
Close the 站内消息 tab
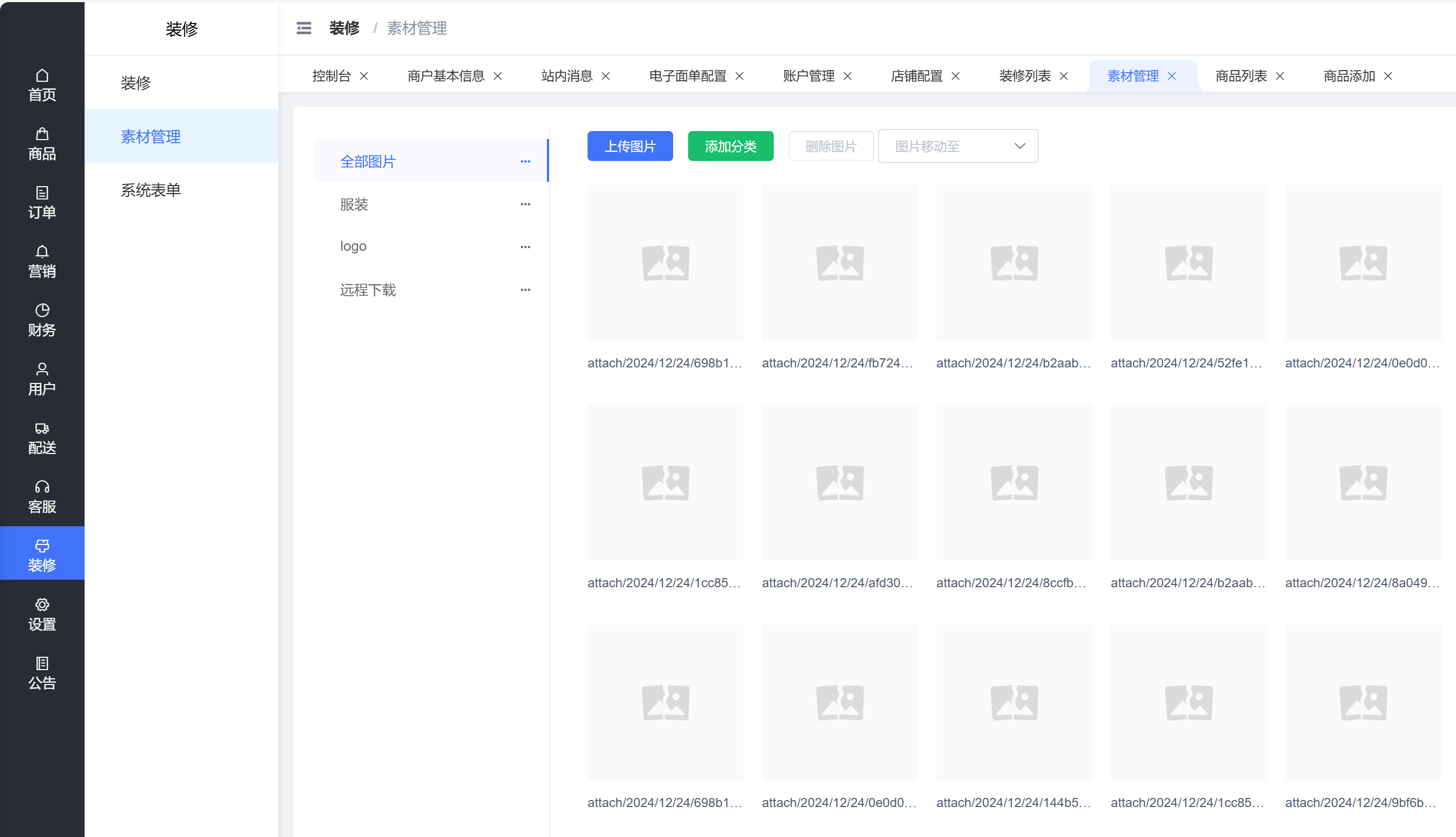pos(606,76)
